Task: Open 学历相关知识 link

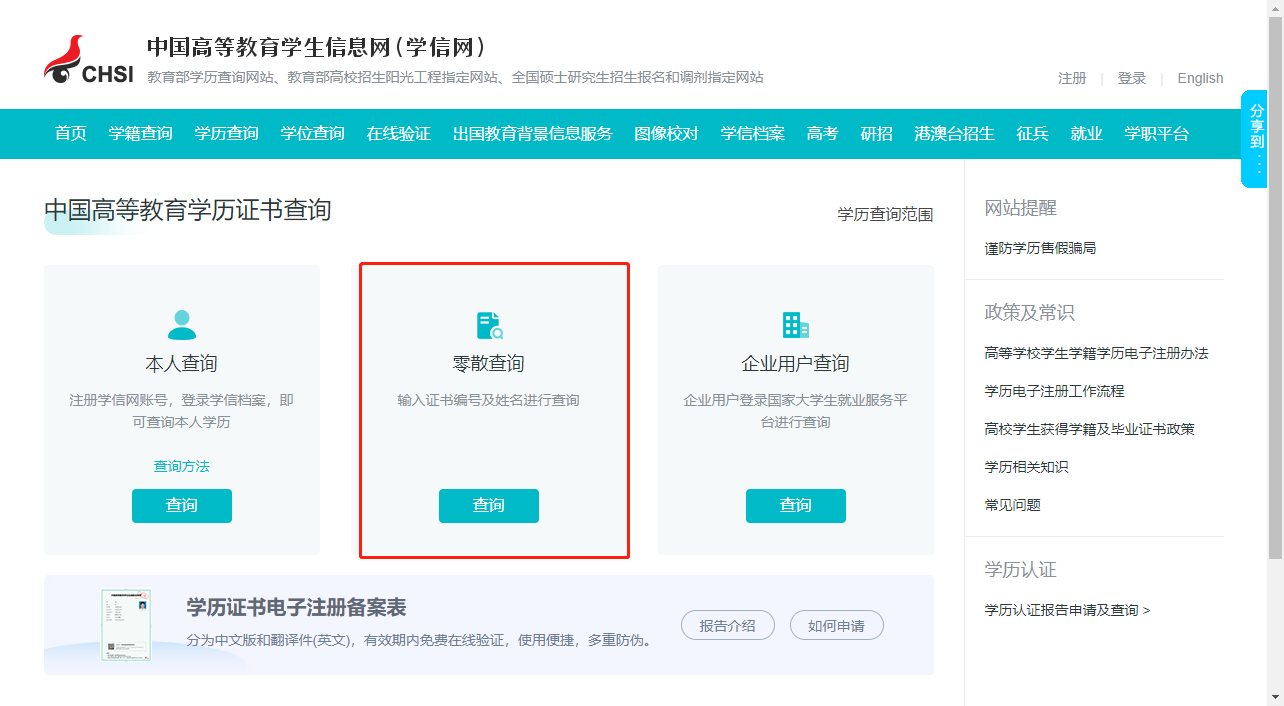Action: 1027,467
